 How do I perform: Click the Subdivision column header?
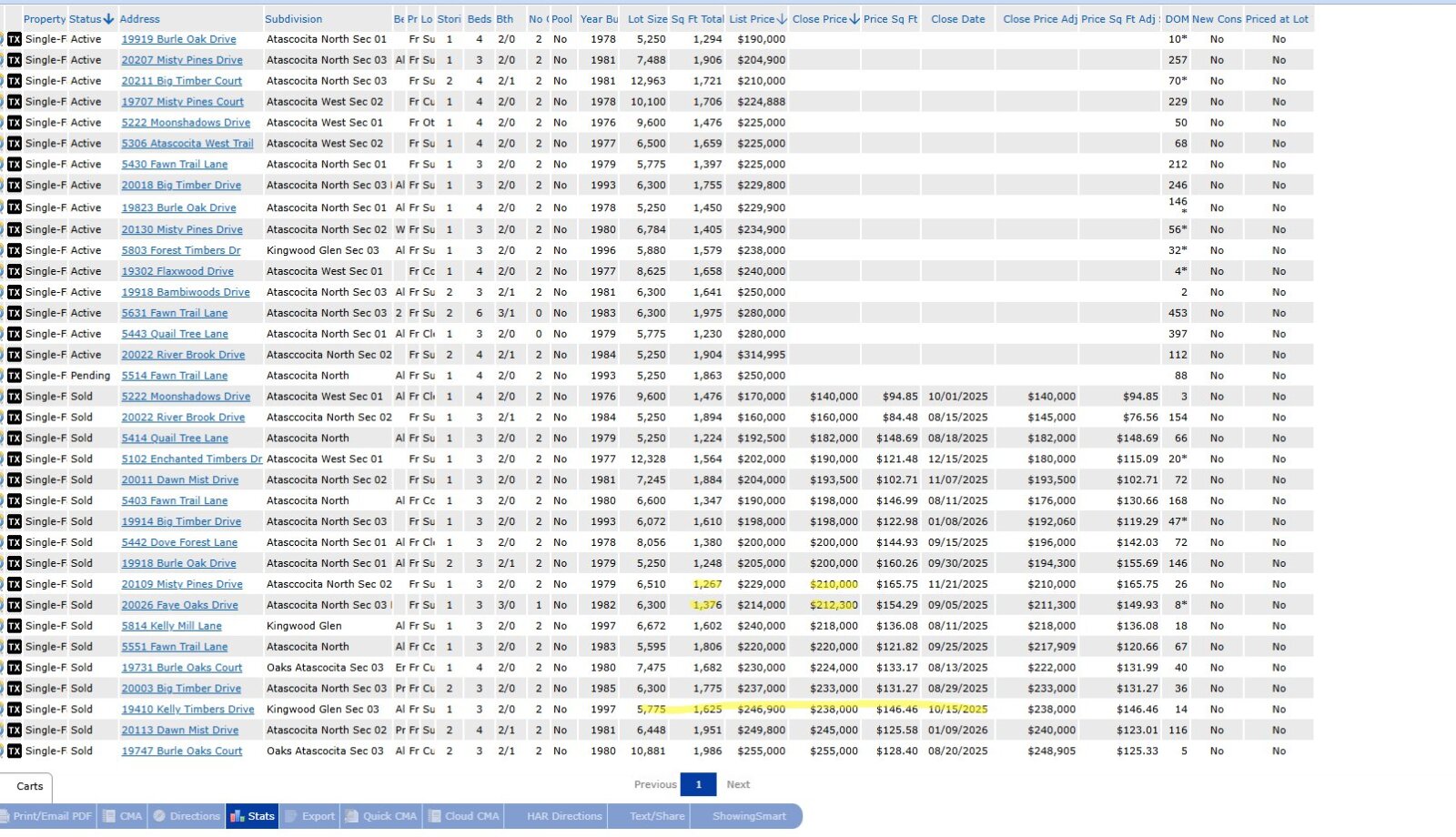tap(293, 19)
